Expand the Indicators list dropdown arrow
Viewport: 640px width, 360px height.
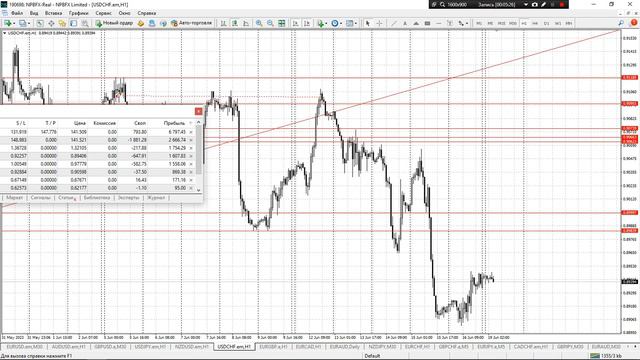click(x=326, y=23)
